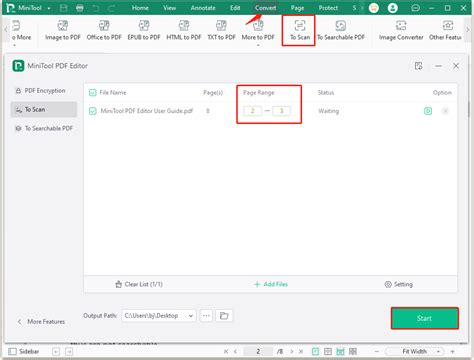The width and height of the screenshot is (474, 360).
Task: Start converting this file with green play icon
Action: tap(428, 111)
